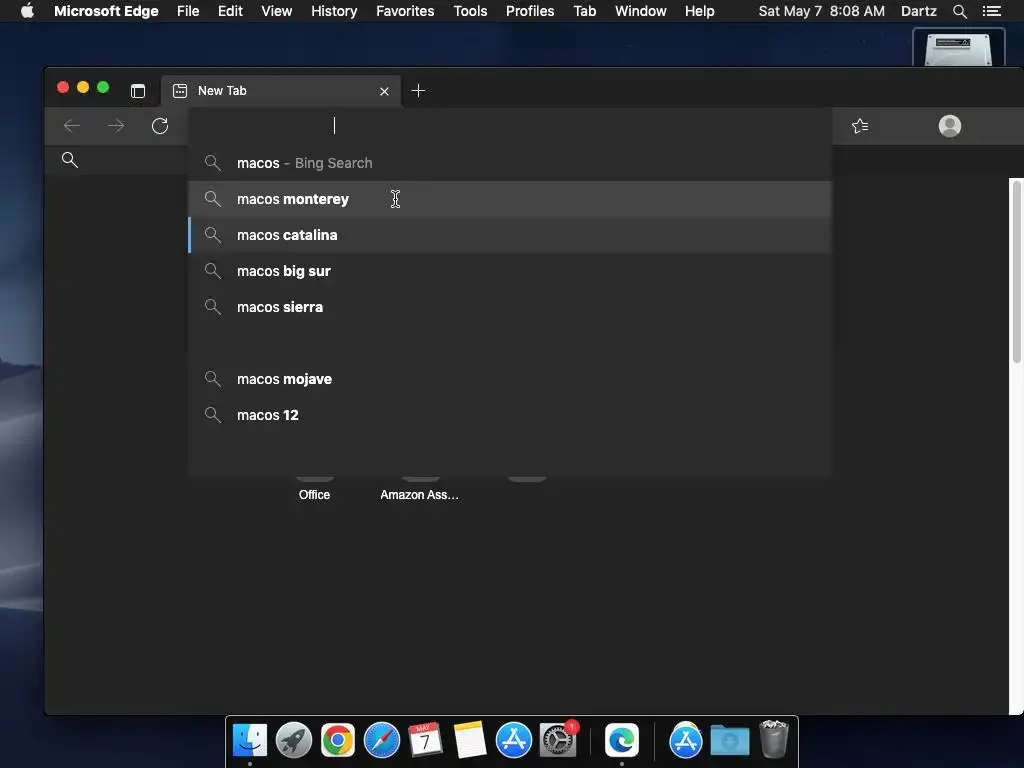Choose the 'macos catalina' suggestion
This screenshot has width=1024, height=768.
(x=509, y=235)
